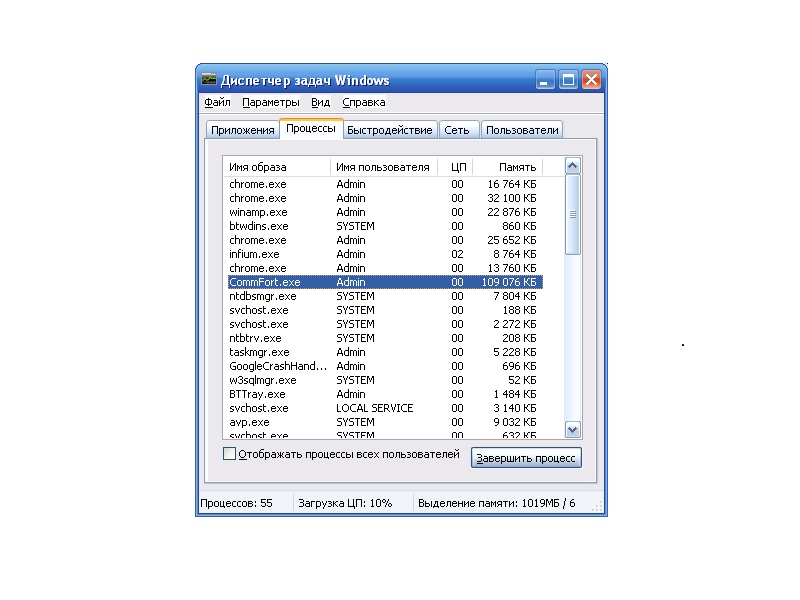Sort by Имя образа column header
Screen dimensions: 800x600
click(x=276, y=167)
